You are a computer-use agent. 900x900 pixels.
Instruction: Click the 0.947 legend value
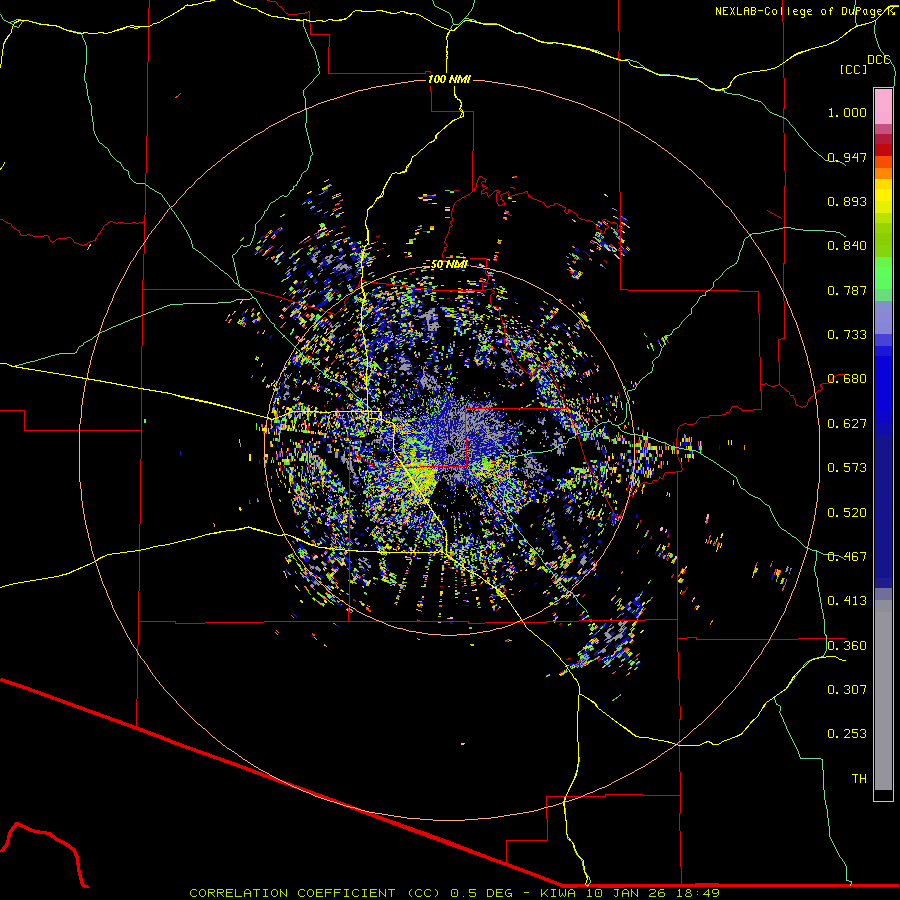847,157
